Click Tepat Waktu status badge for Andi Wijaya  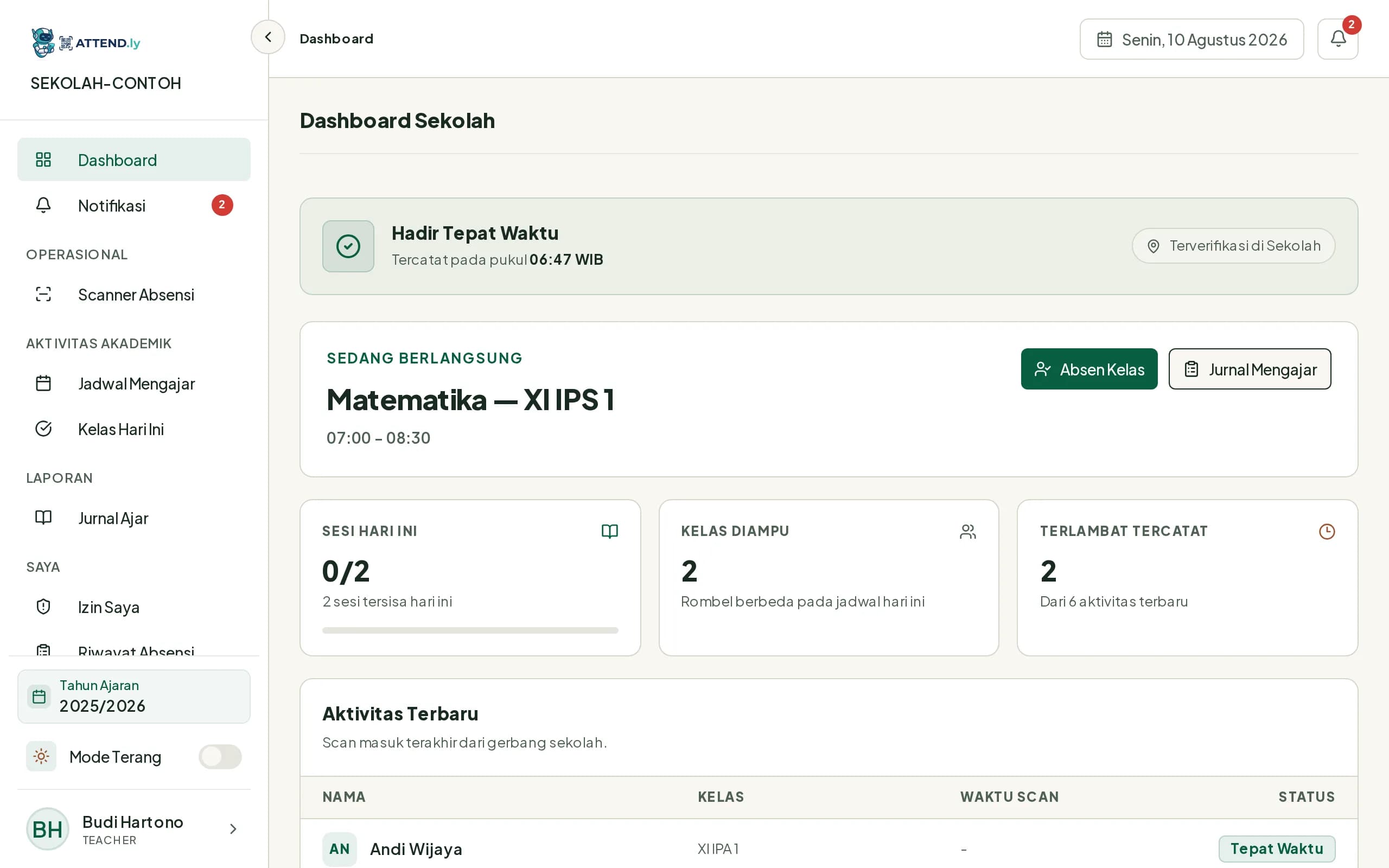coord(1277,848)
